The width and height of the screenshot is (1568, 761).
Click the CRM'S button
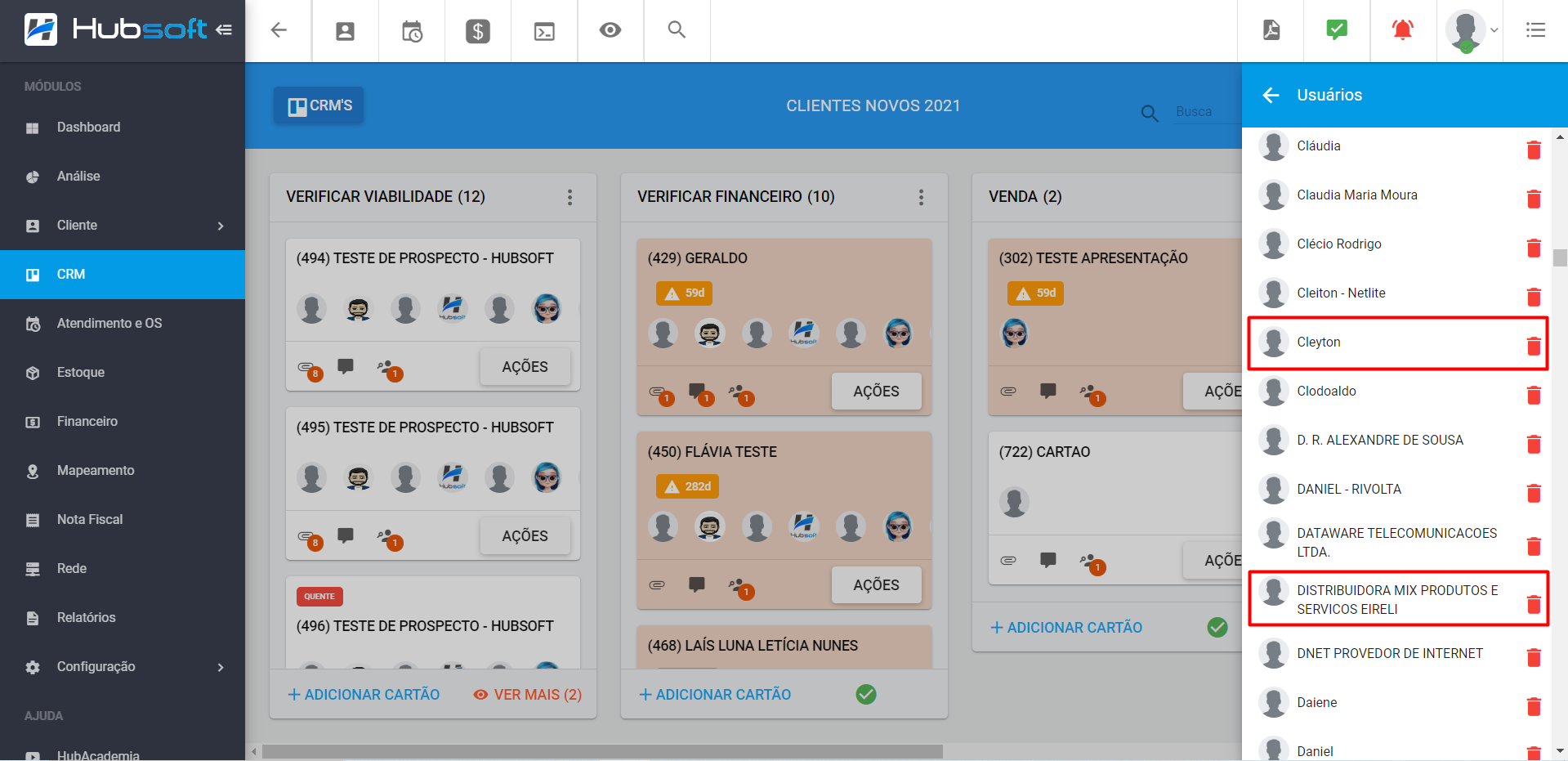[x=319, y=105]
